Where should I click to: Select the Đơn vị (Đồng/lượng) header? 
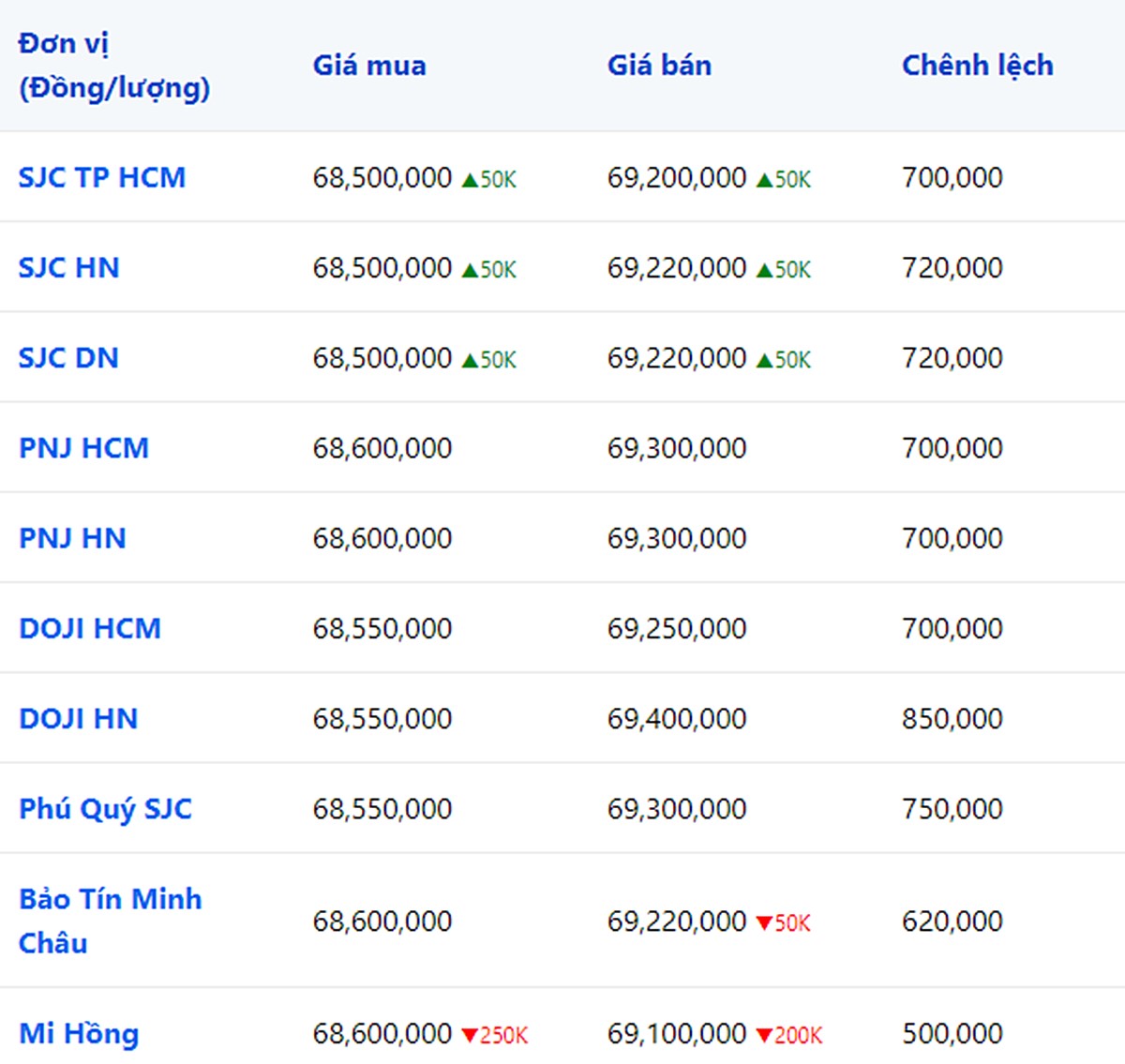(x=114, y=66)
